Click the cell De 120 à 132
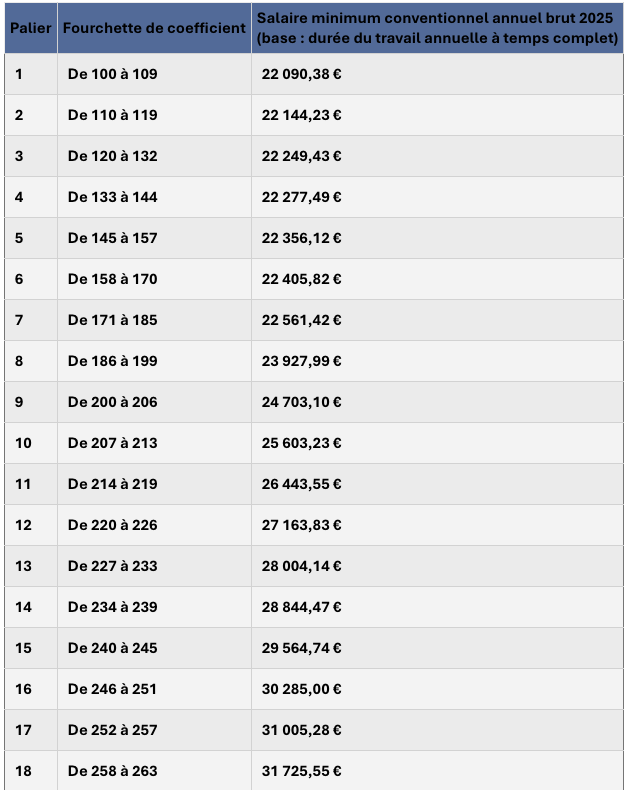 (x=113, y=156)
